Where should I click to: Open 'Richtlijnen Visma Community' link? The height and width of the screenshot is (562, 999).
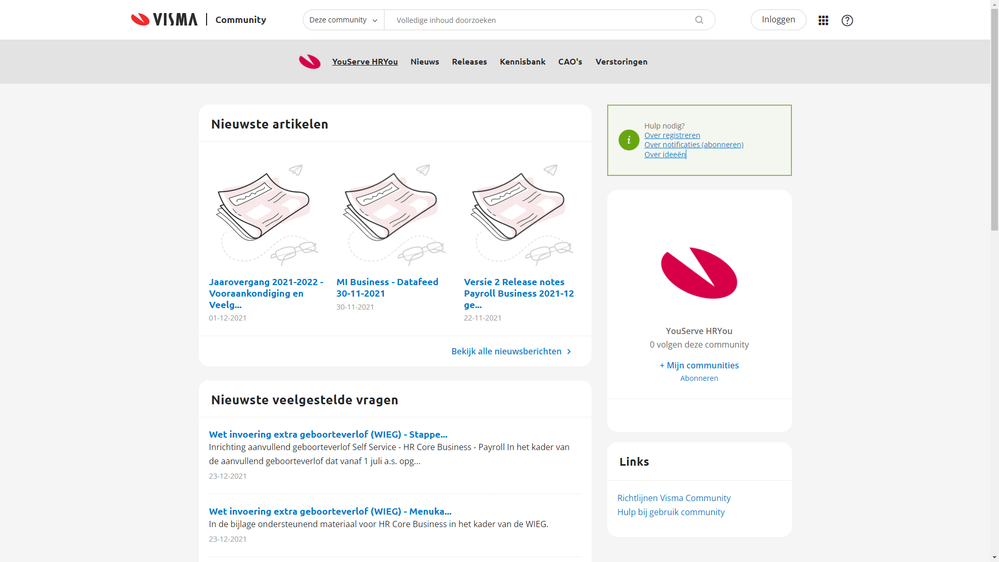coord(674,498)
